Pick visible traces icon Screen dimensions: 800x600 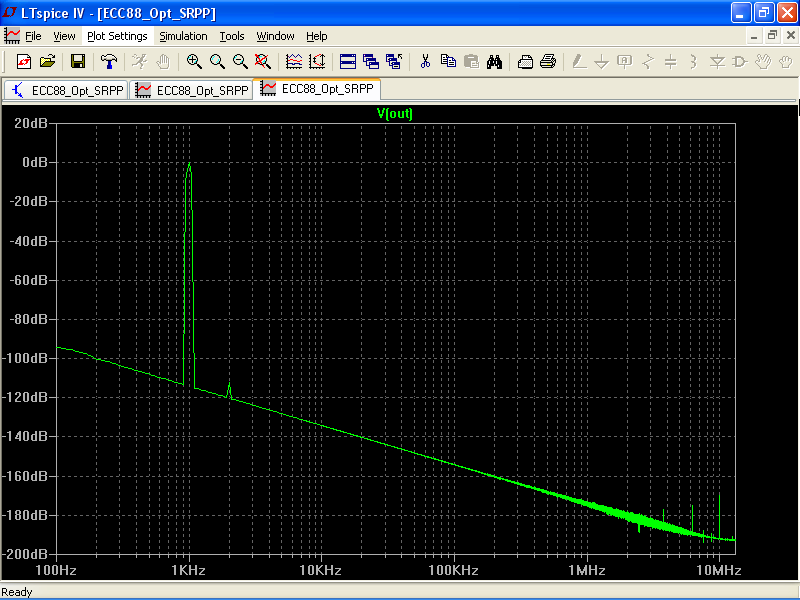click(294, 62)
